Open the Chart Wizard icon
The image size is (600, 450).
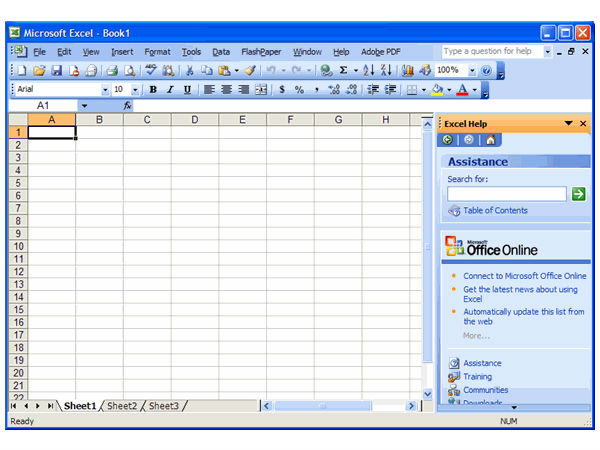407,71
